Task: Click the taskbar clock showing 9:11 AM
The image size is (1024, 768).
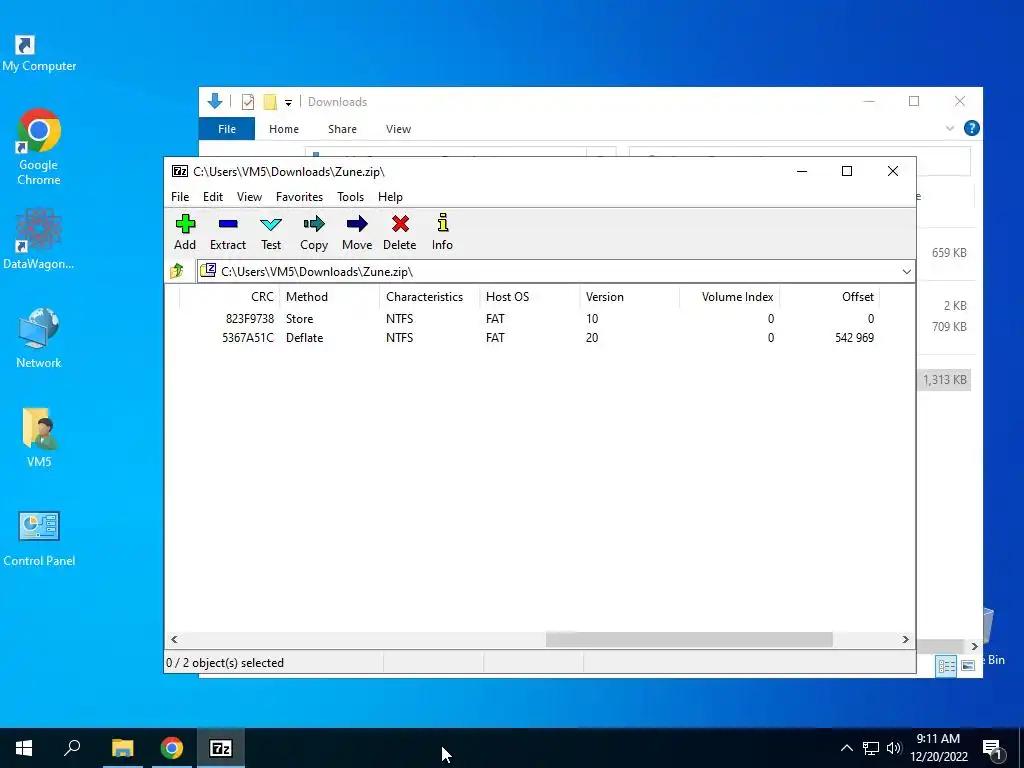Action: click(938, 748)
